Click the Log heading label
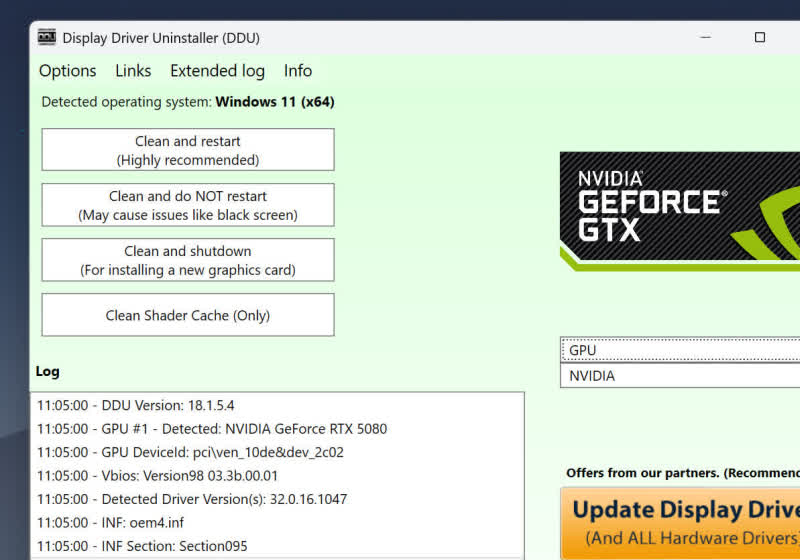 pyautogui.click(x=47, y=371)
